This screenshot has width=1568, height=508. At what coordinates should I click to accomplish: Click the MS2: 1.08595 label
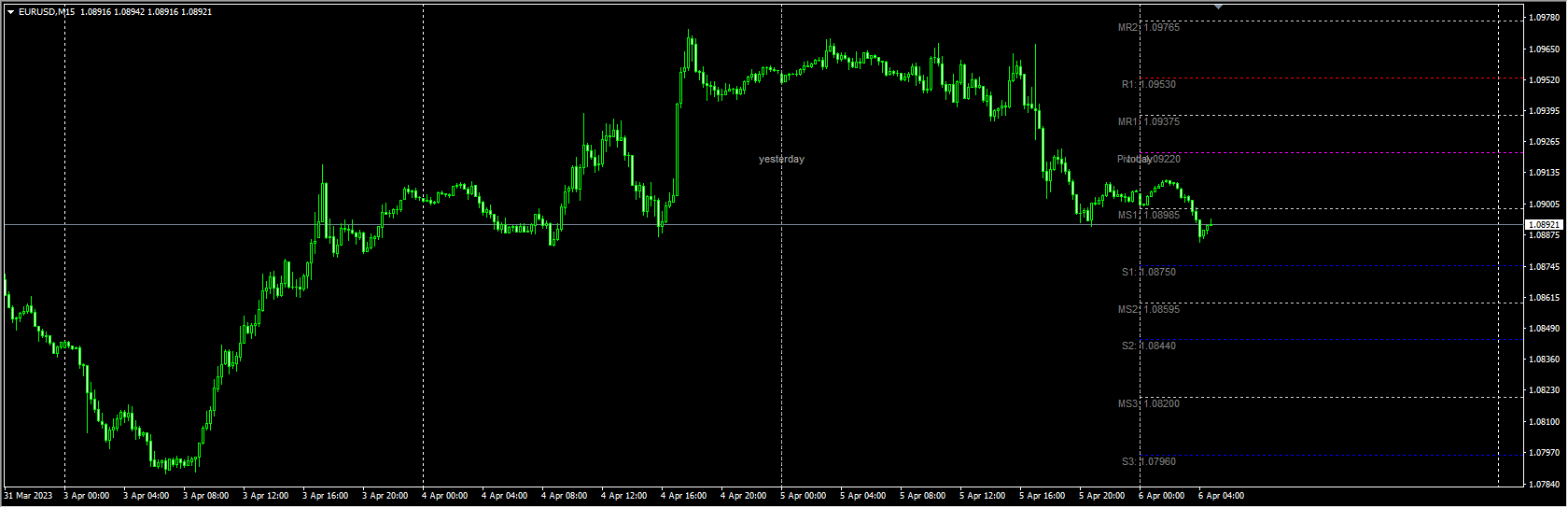click(1149, 310)
